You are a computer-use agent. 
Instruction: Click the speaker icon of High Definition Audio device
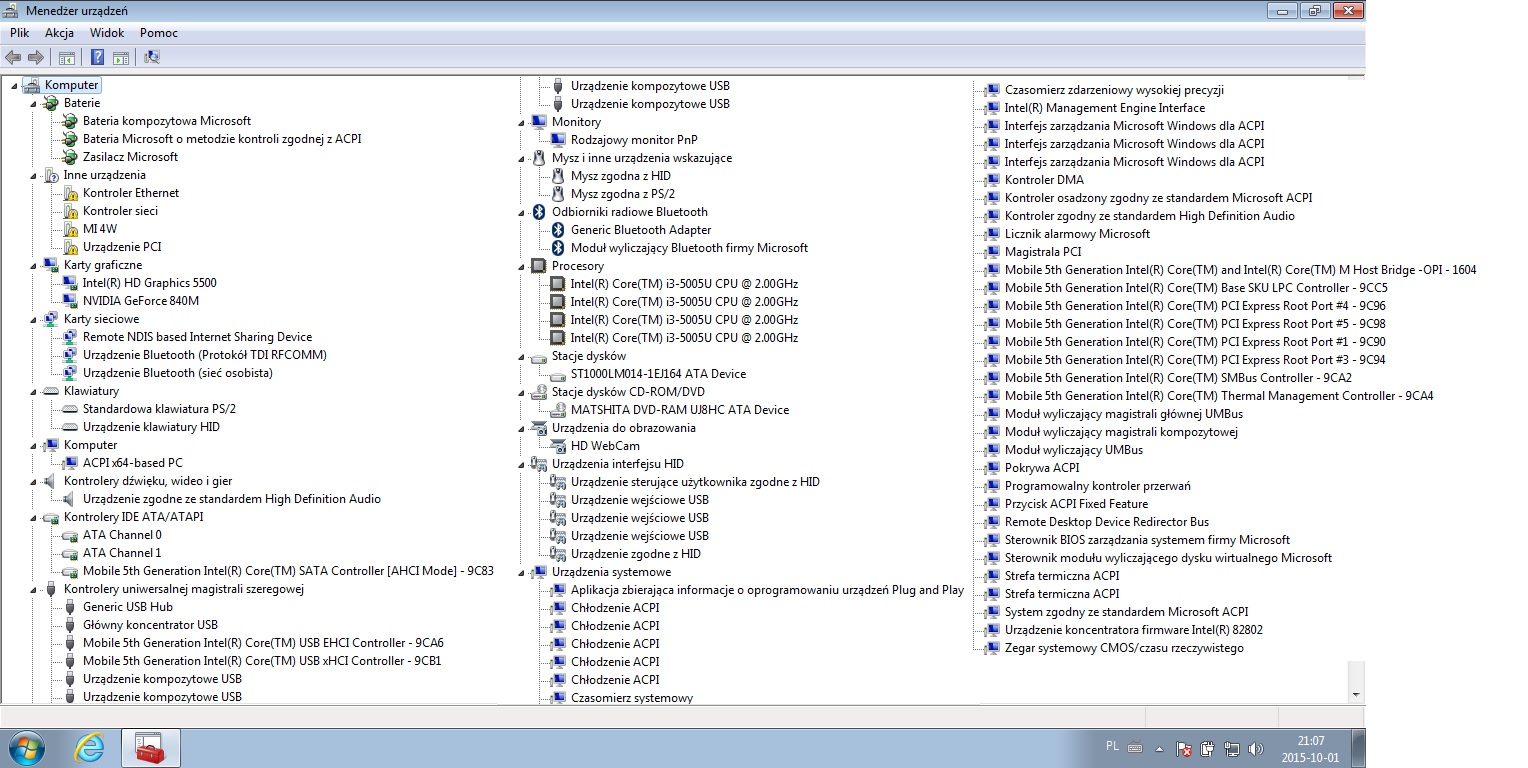[70, 499]
